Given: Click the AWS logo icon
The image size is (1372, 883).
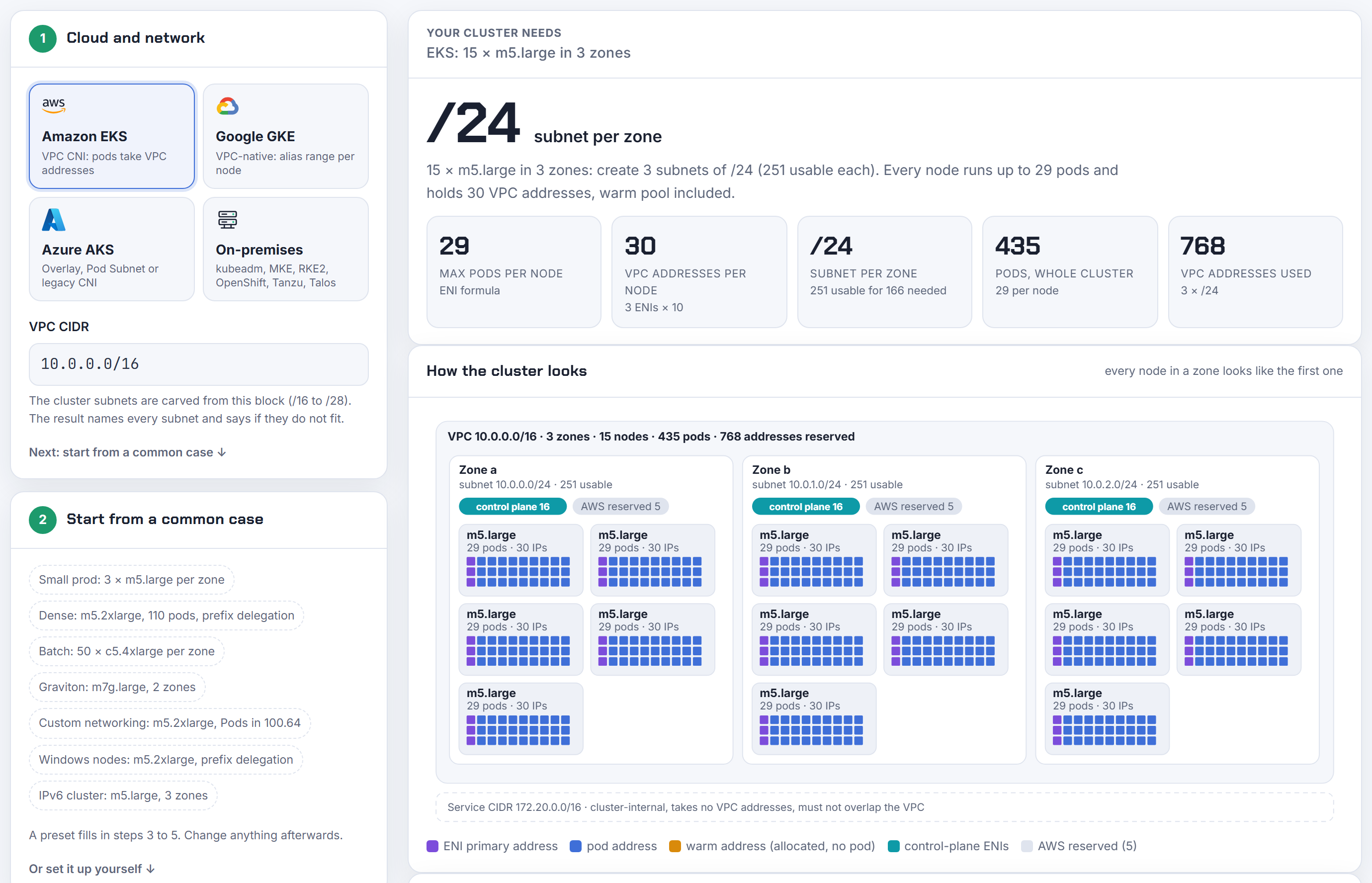Looking at the screenshot, I should (54, 105).
